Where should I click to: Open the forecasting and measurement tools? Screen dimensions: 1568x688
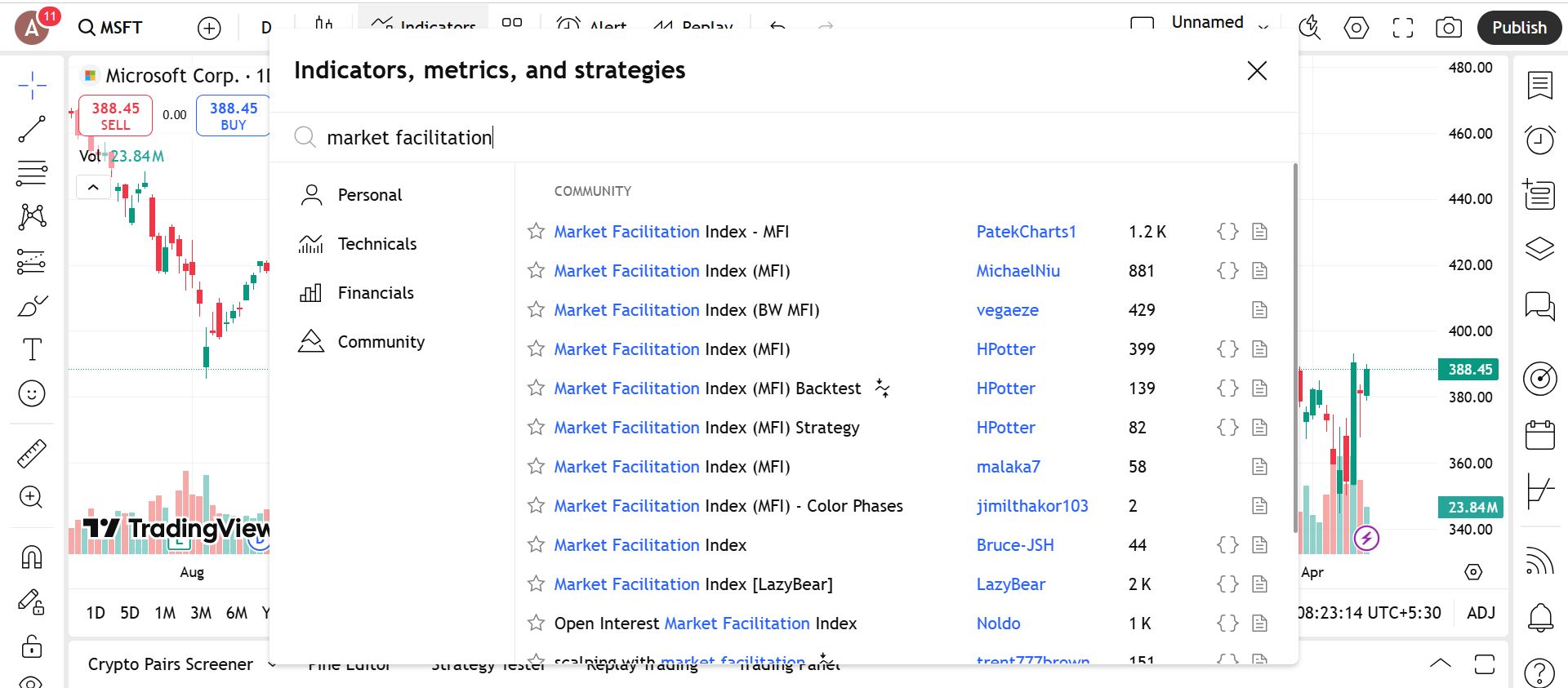pos(32,261)
